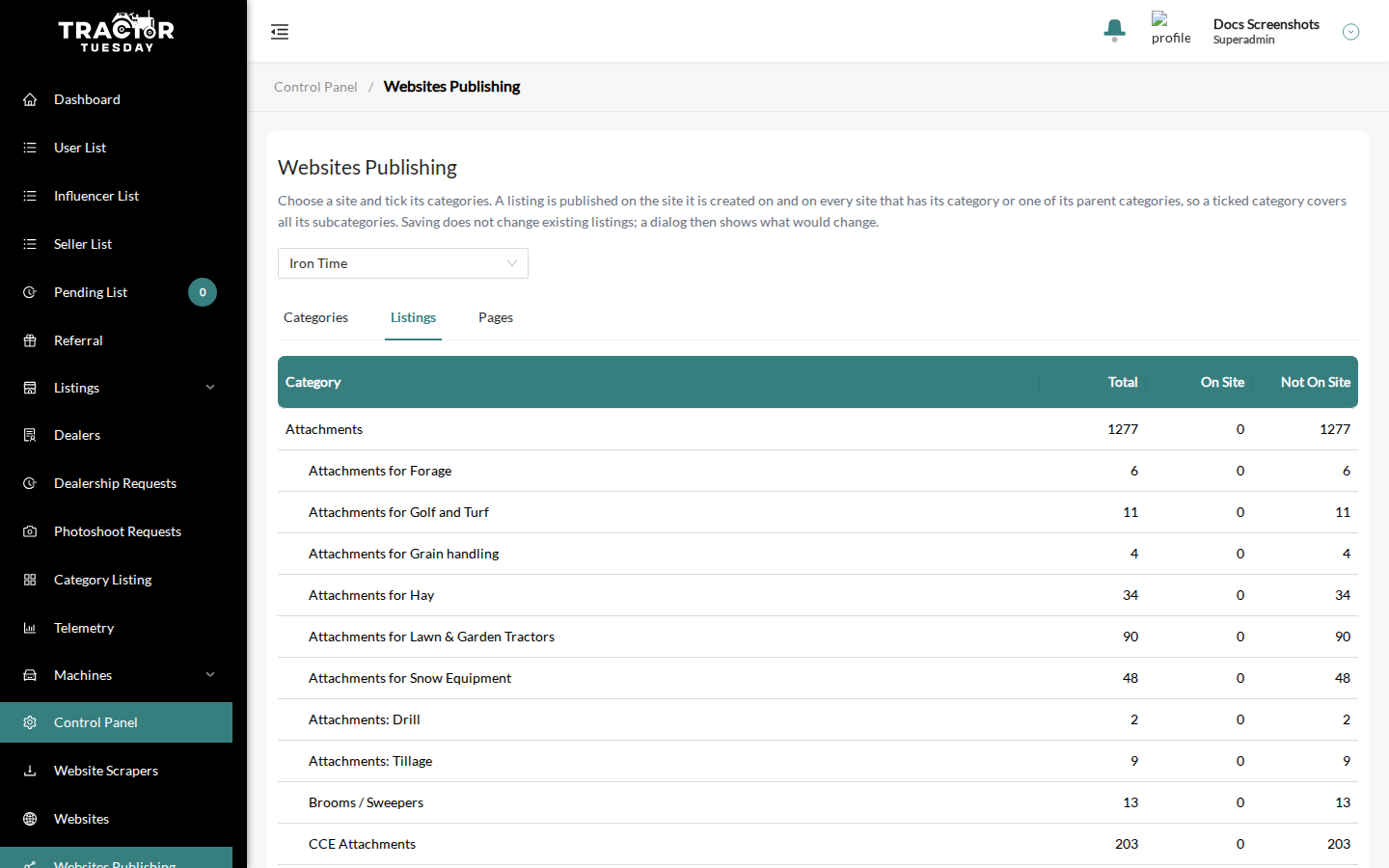Viewport: 1389px width, 868px height.
Task: Click the Control Panel gear icon
Action: pos(30,722)
